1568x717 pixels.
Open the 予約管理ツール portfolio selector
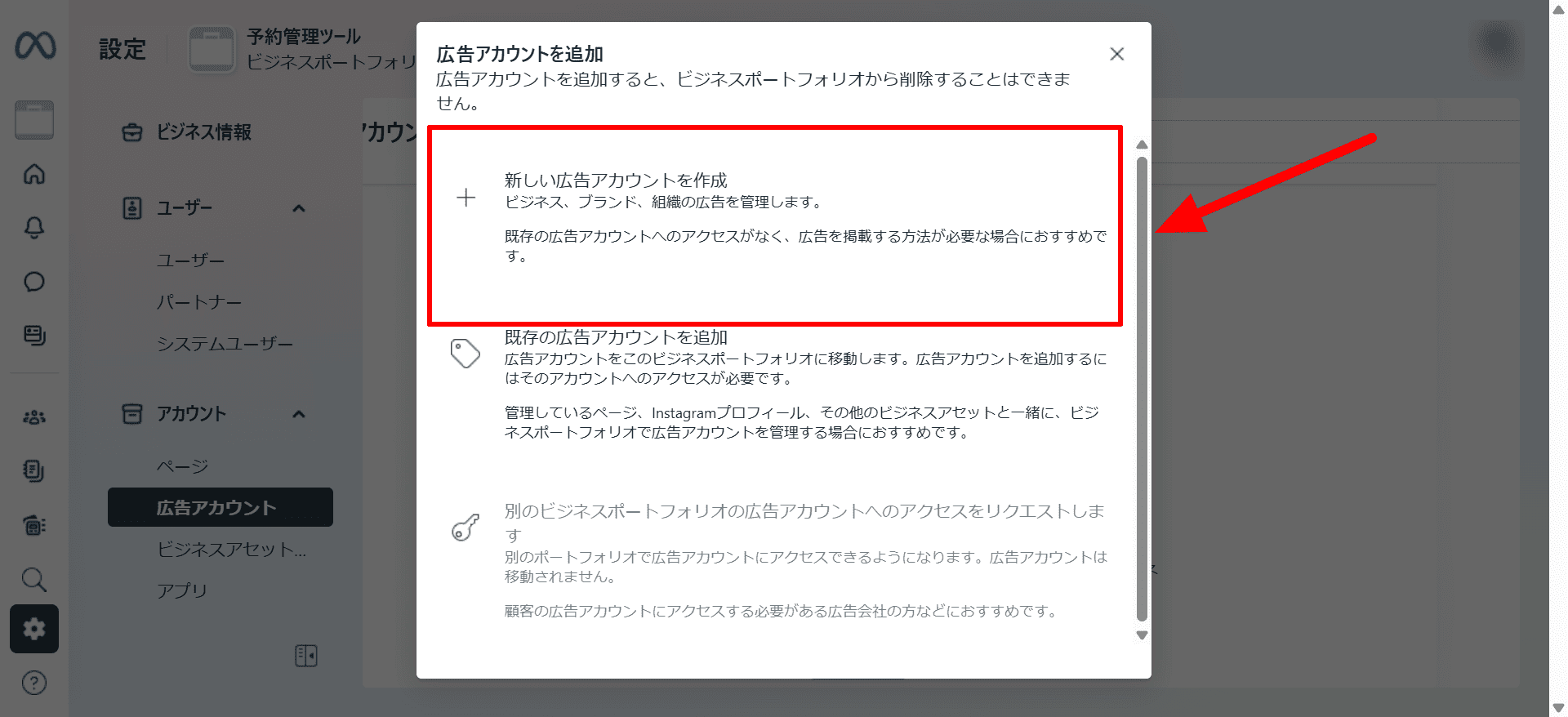click(x=302, y=49)
